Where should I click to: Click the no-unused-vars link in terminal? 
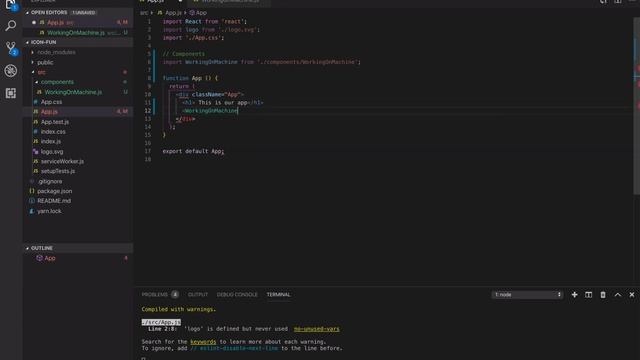point(316,329)
